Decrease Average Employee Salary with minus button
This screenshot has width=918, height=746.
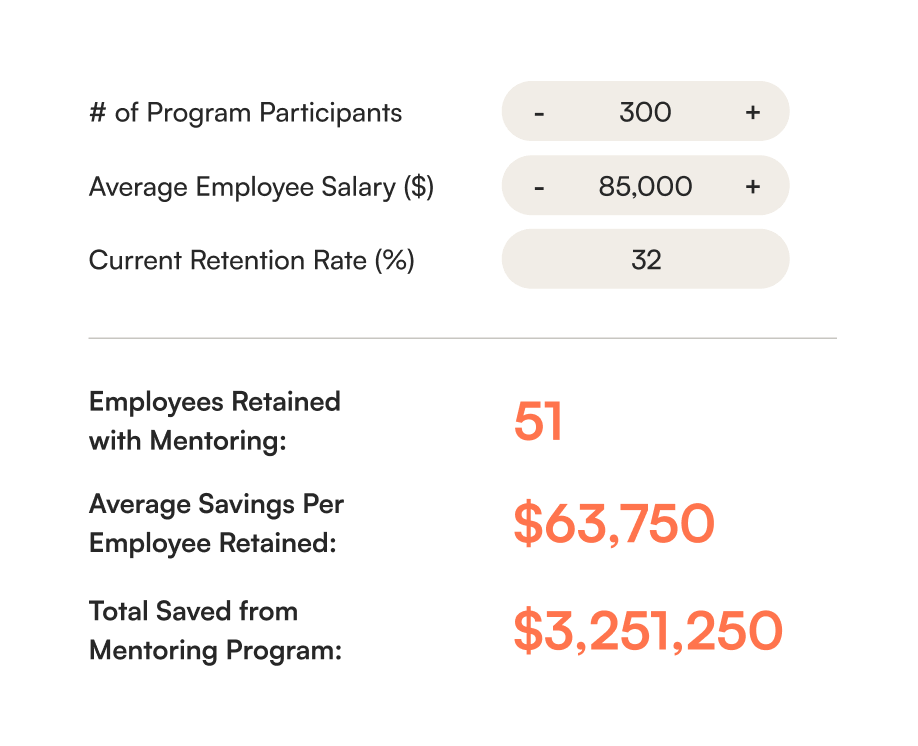(x=540, y=186)
